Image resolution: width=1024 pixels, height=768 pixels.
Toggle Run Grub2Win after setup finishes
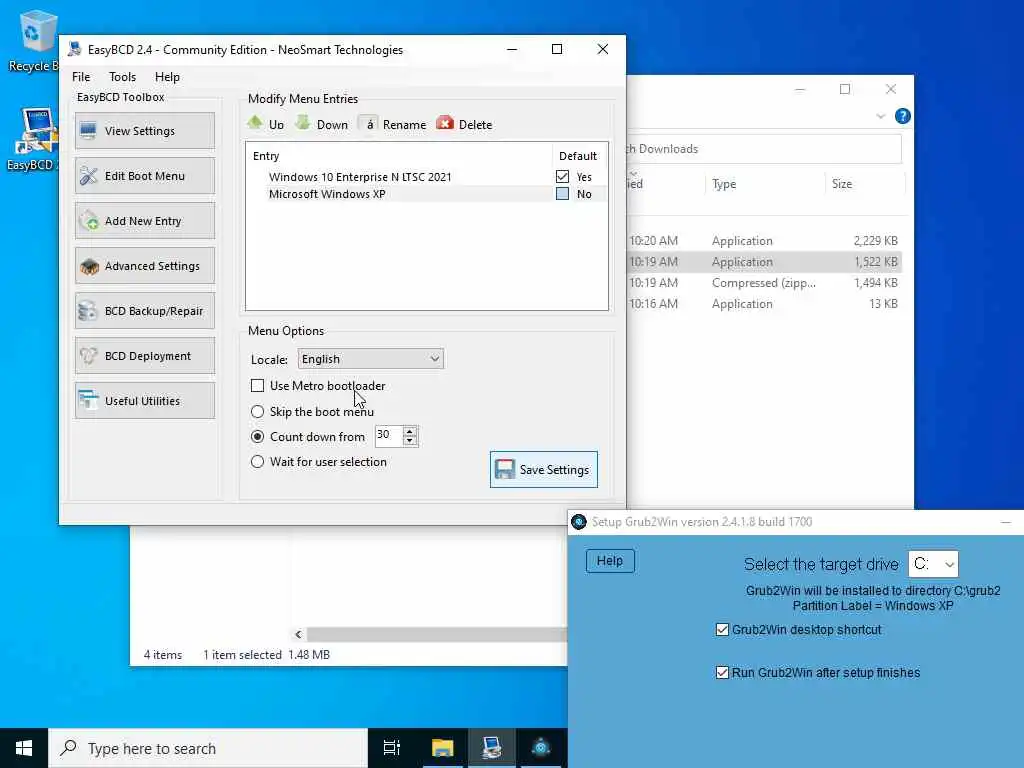tap(722, 673)
